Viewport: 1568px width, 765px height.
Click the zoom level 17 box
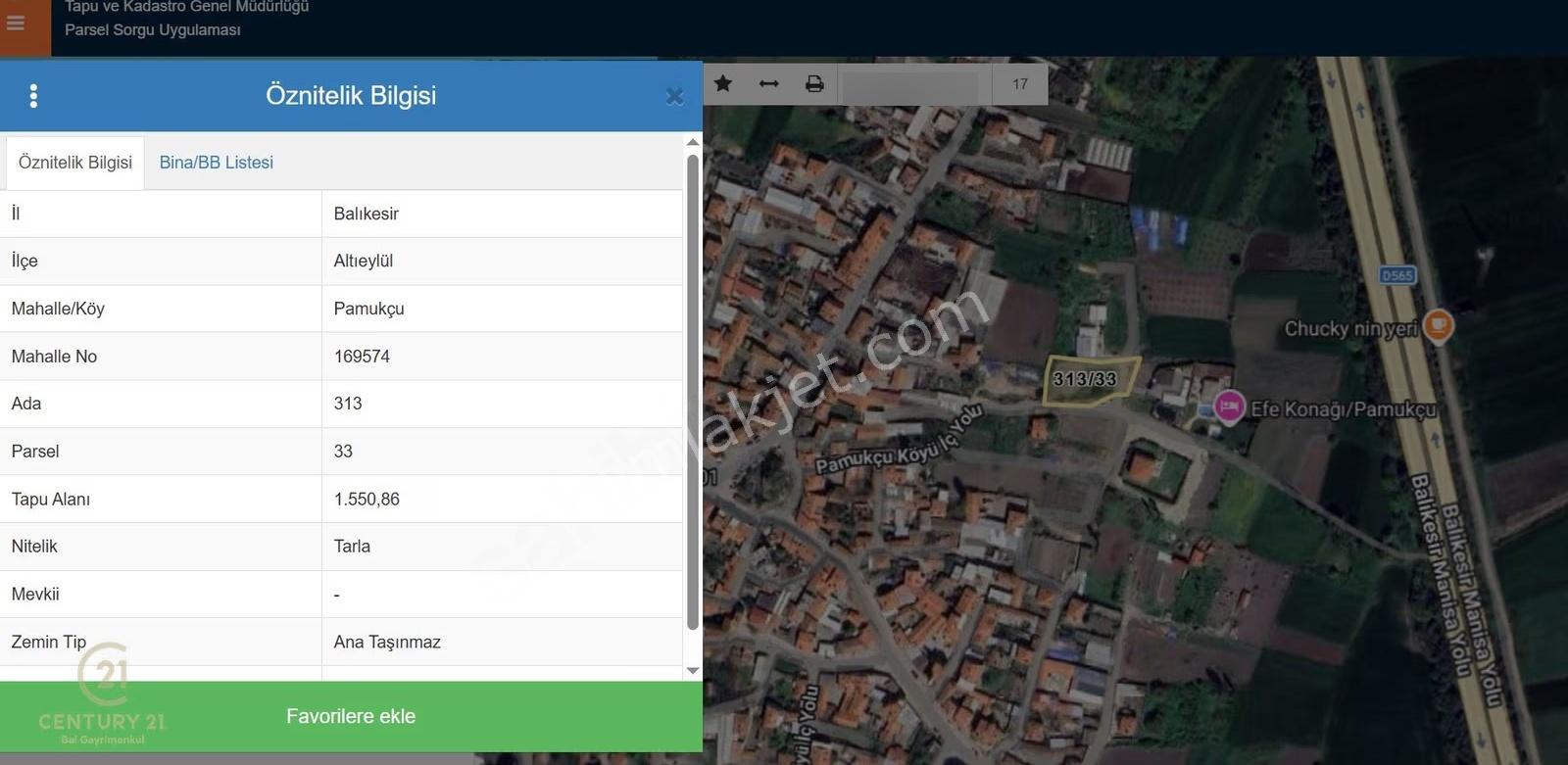point(1020,84)
